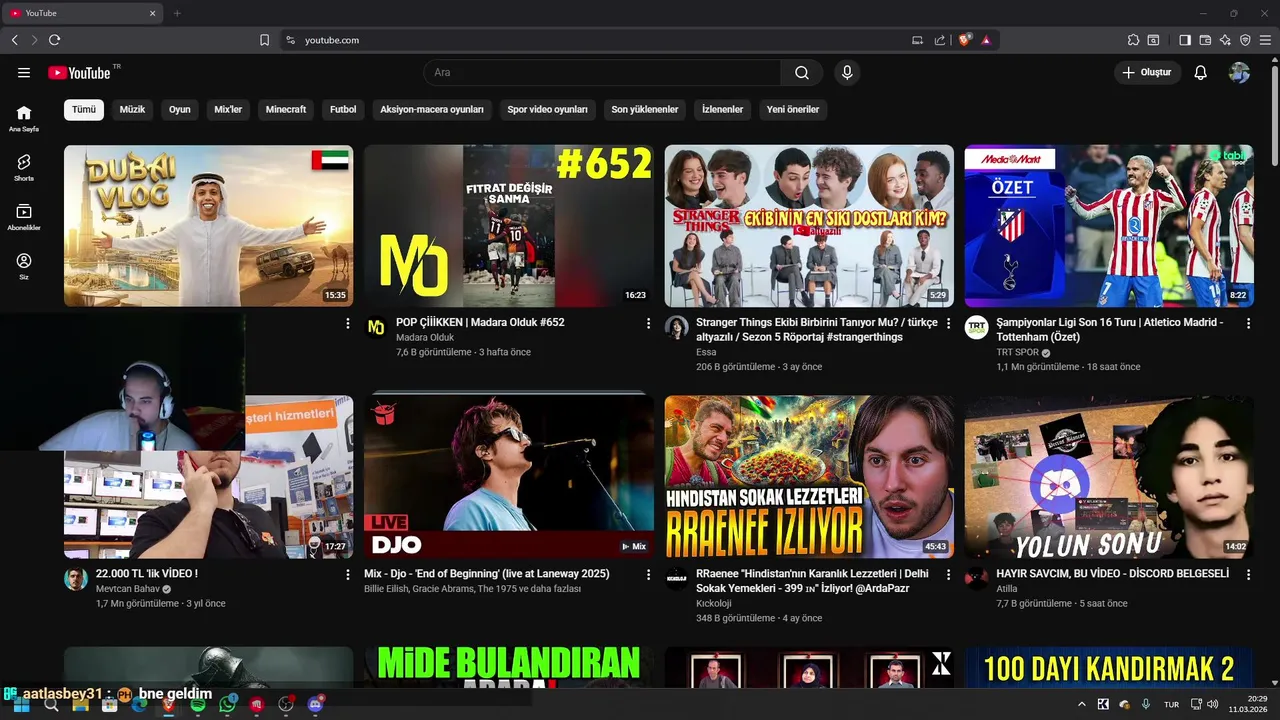The height and width of the screenshot is (720, 1280).
Task: Open options for RRaenee Hindistan video
Action: pyautogui.click(x=948, y=575)
